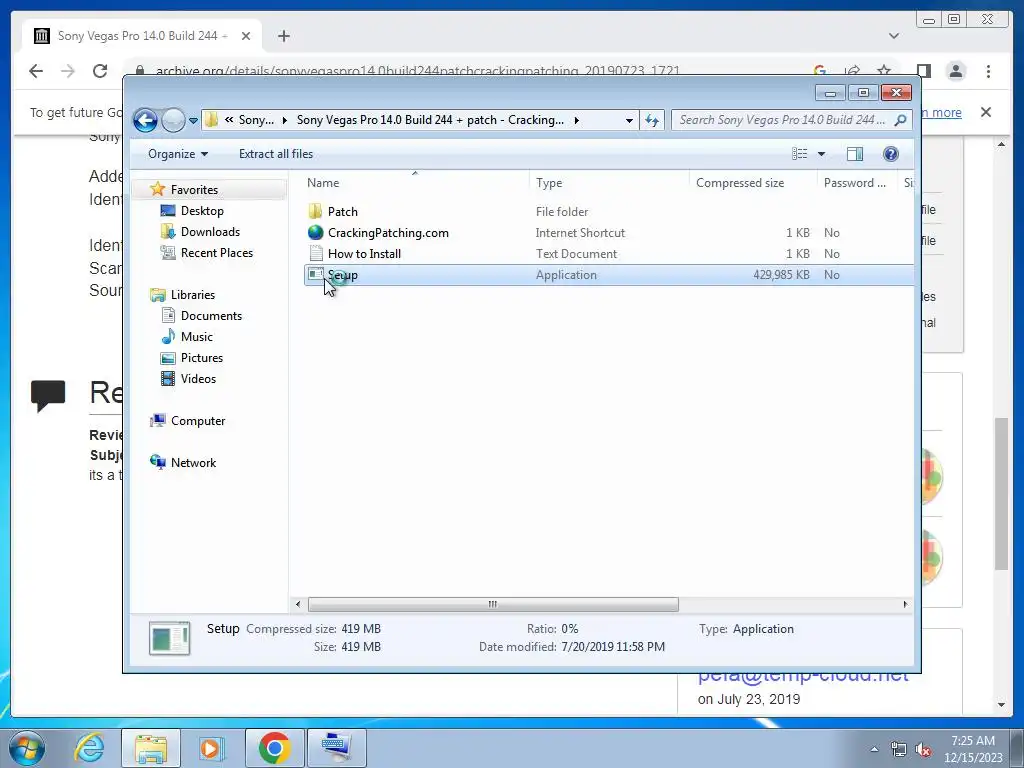
Task: Select Computer in the navigation pane
Action: click(x=197, y=421)
